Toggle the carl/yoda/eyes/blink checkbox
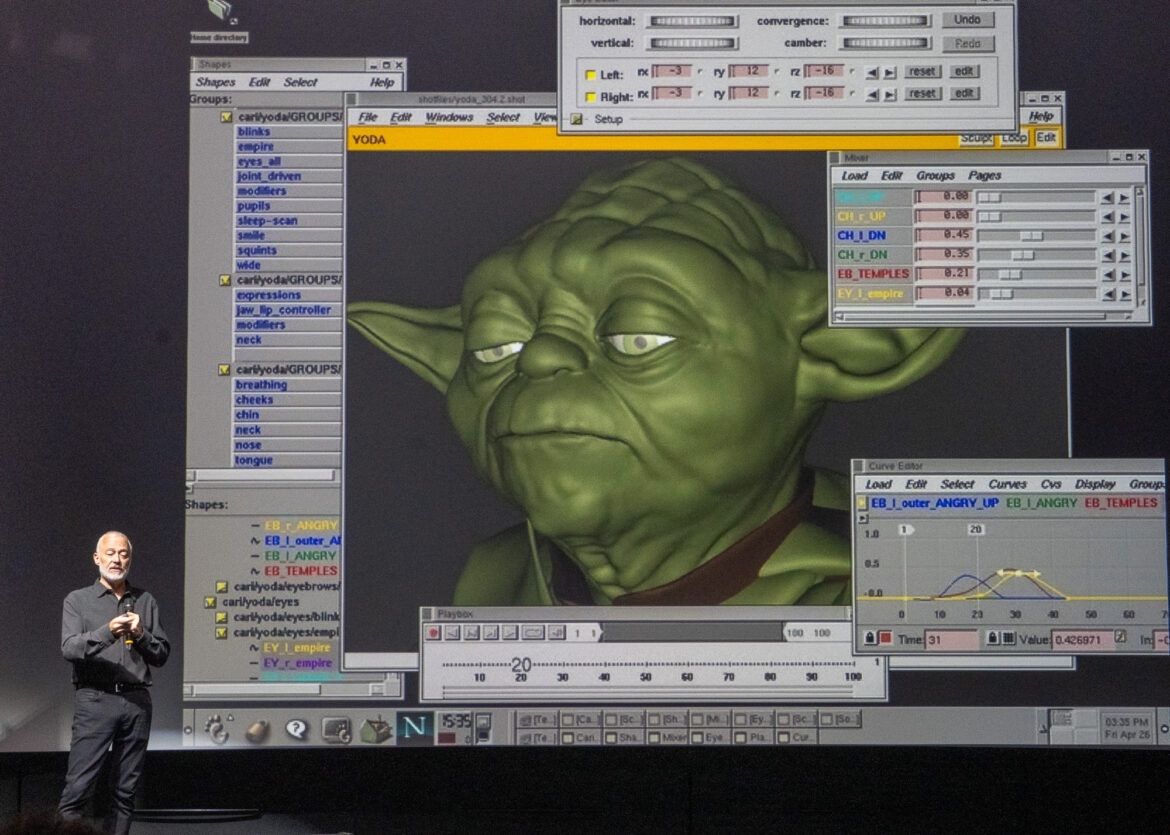The image size is (1170, 835). point(221,617)
